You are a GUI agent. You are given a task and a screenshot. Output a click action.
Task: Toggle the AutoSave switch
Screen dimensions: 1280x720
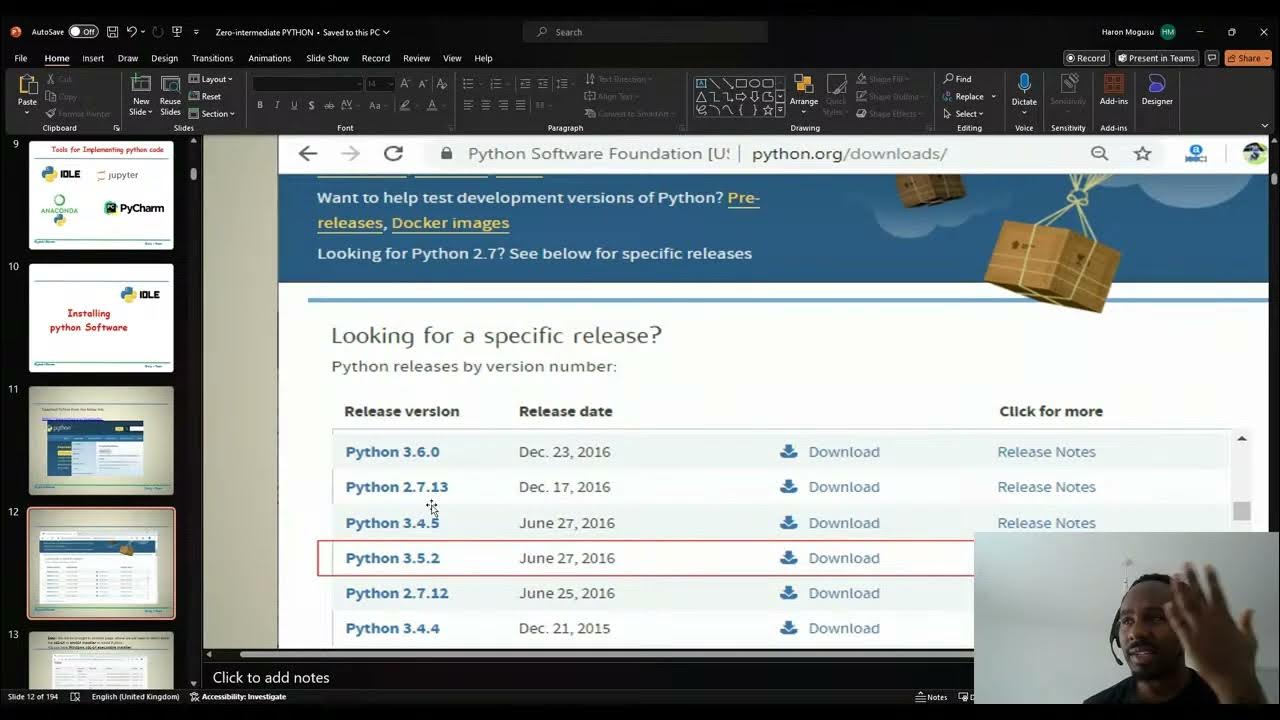83,32
